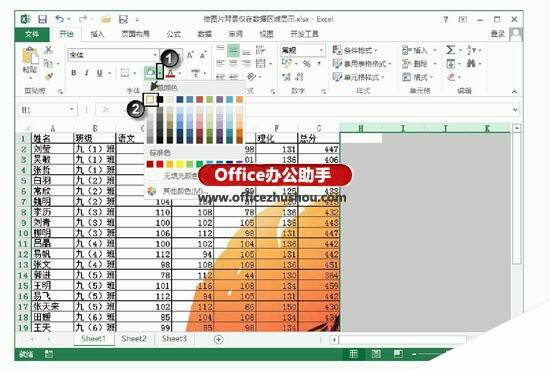The width and height of the screenshot is (550, 370).
Task: Enable top vertical alignment in the ribbon
Action: [x=220, y=49]
